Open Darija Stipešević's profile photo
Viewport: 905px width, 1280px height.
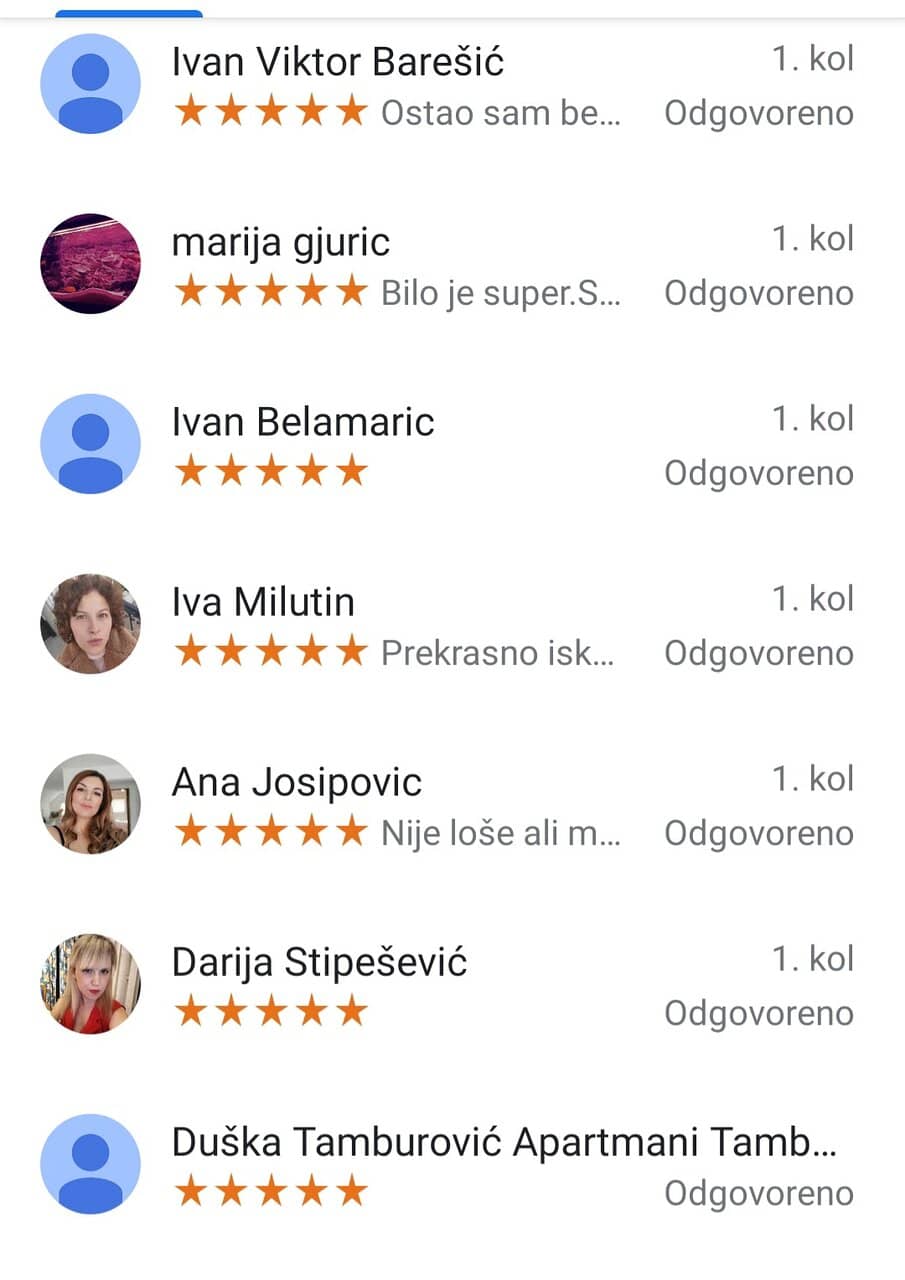point(90,984)
